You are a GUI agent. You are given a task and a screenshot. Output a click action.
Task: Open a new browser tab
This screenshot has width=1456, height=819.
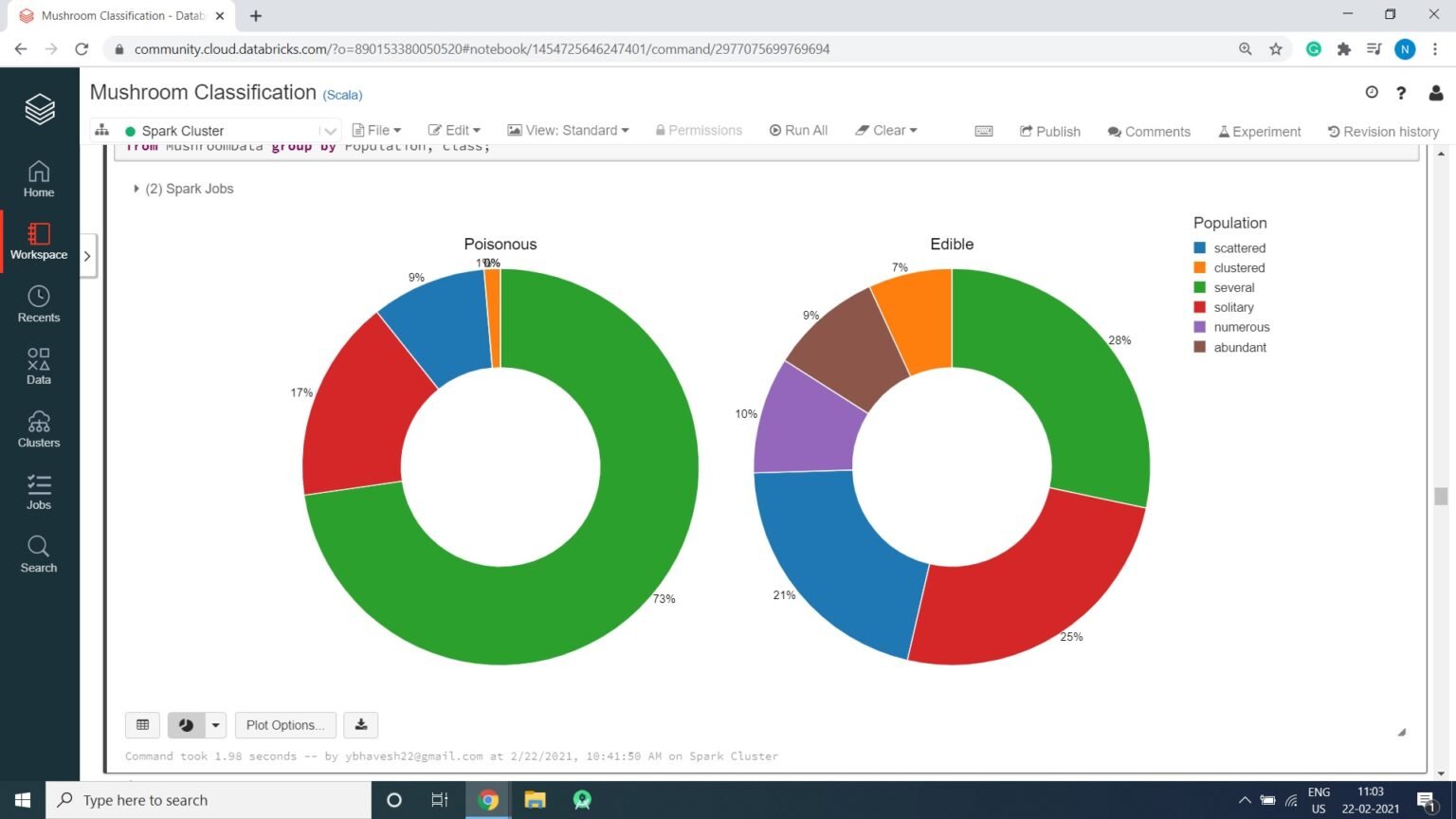click(256, 16)
